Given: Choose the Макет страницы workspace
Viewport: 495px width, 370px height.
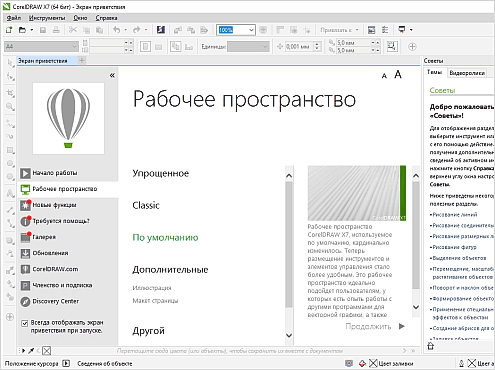Looking at the screenshot, I should tap(155, 301).
